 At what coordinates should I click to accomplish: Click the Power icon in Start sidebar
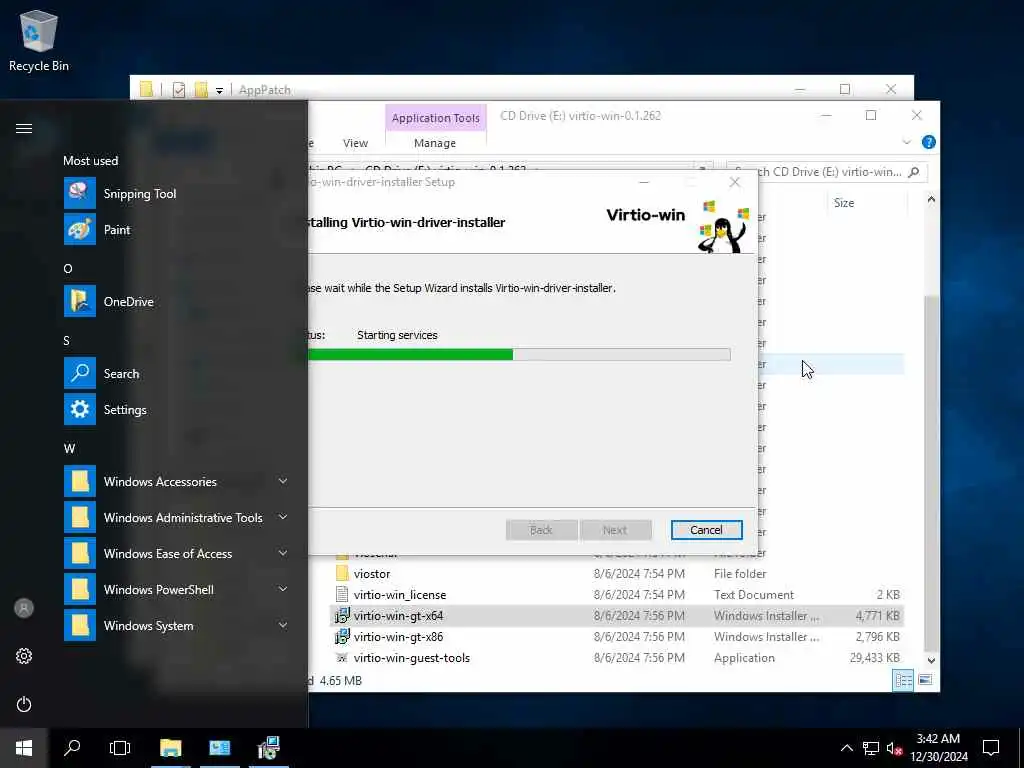point(24,704)
